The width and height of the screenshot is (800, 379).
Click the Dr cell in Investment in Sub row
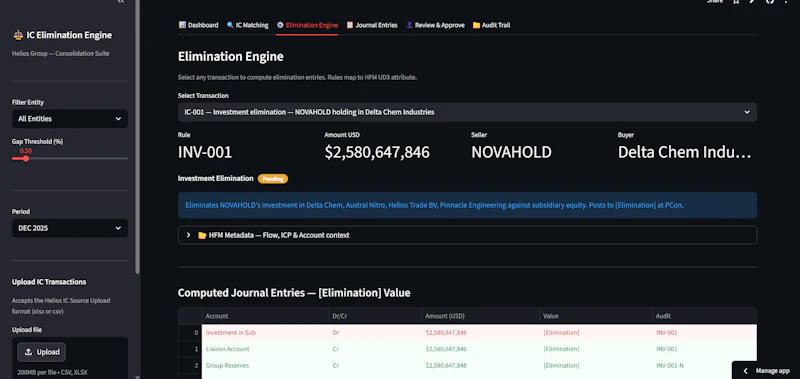[375, 333]
